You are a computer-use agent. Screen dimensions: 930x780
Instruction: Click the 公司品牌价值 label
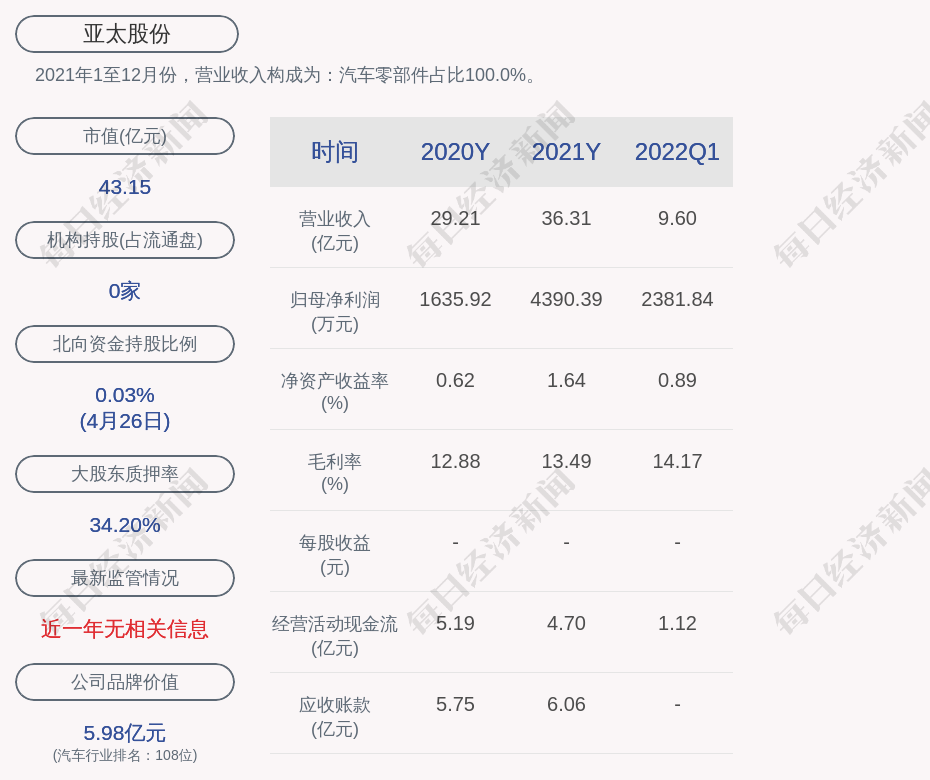tap(125, 682)
